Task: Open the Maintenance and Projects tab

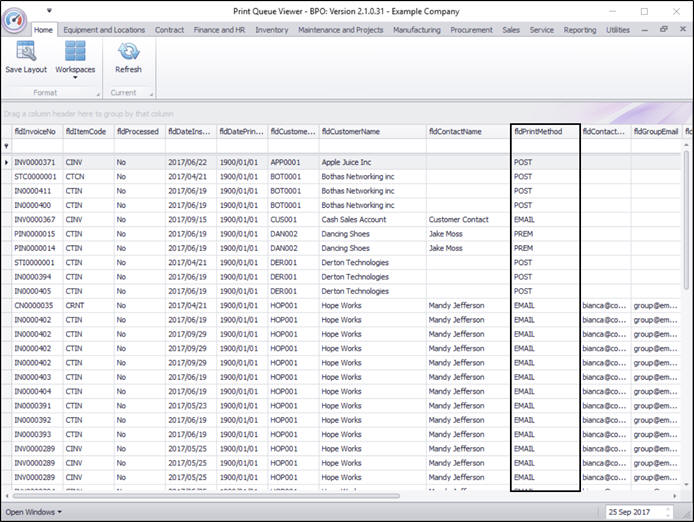Action: coord(340,30)
